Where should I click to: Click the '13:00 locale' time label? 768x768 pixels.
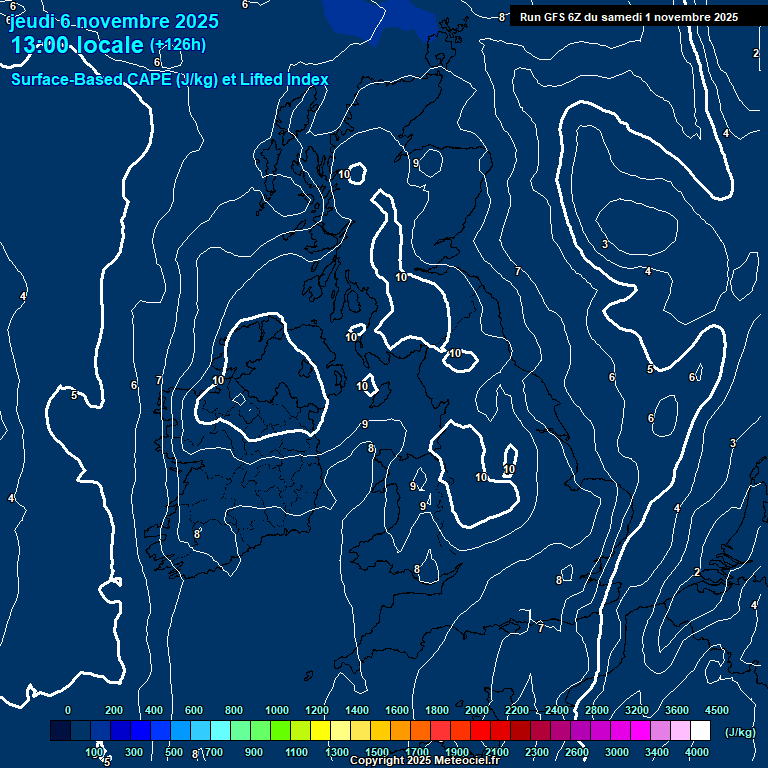[x=77, y=45]
